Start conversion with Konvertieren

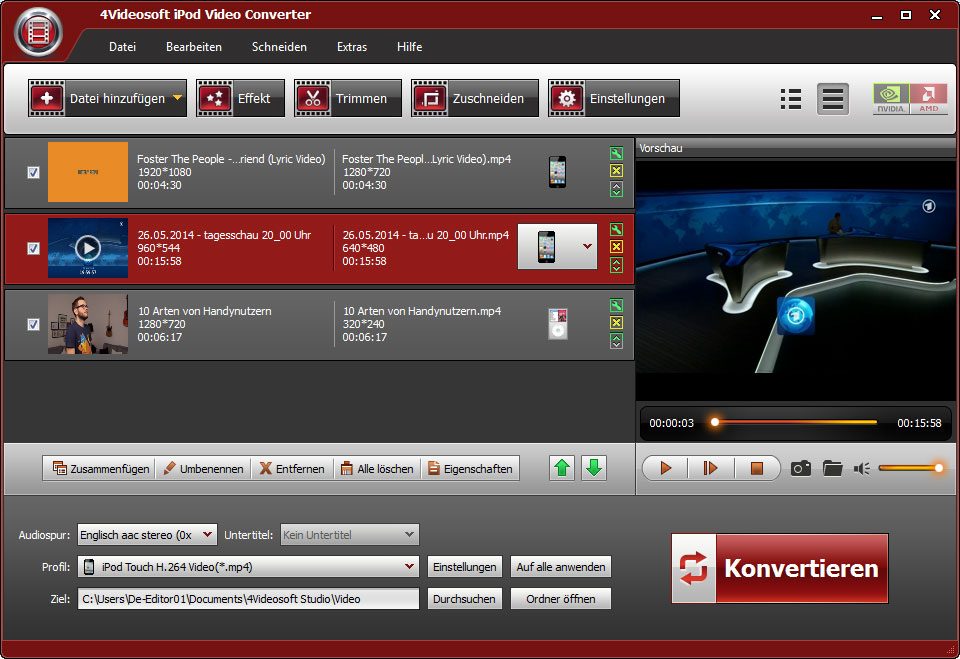pos(779,568)
